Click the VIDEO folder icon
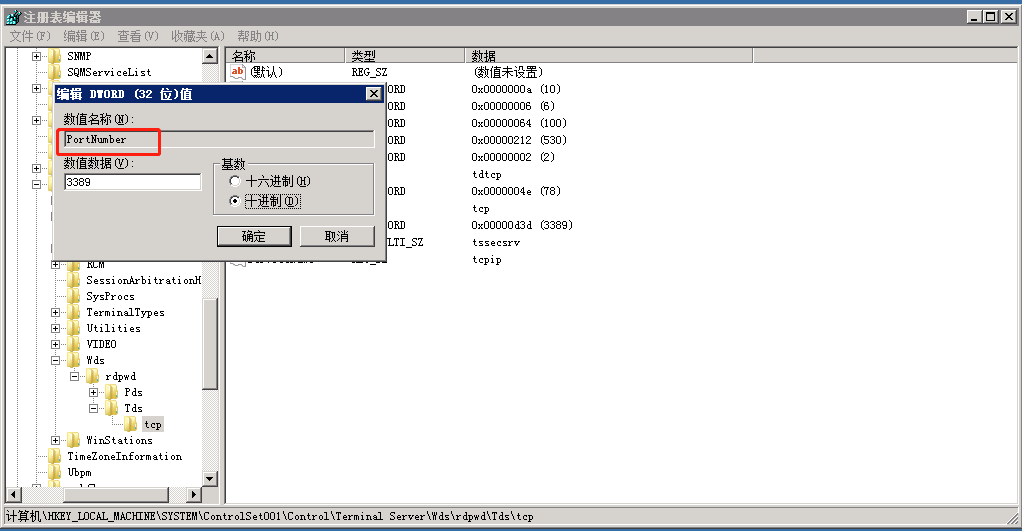 pyautogui.click(x=74, y=344)
